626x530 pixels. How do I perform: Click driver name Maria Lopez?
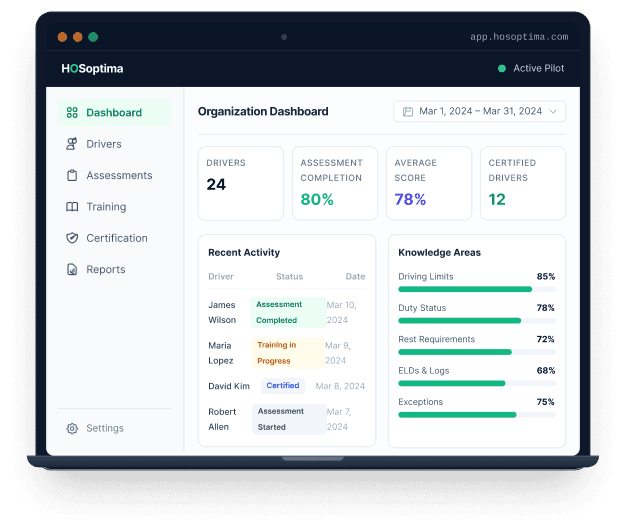[221, 353]
